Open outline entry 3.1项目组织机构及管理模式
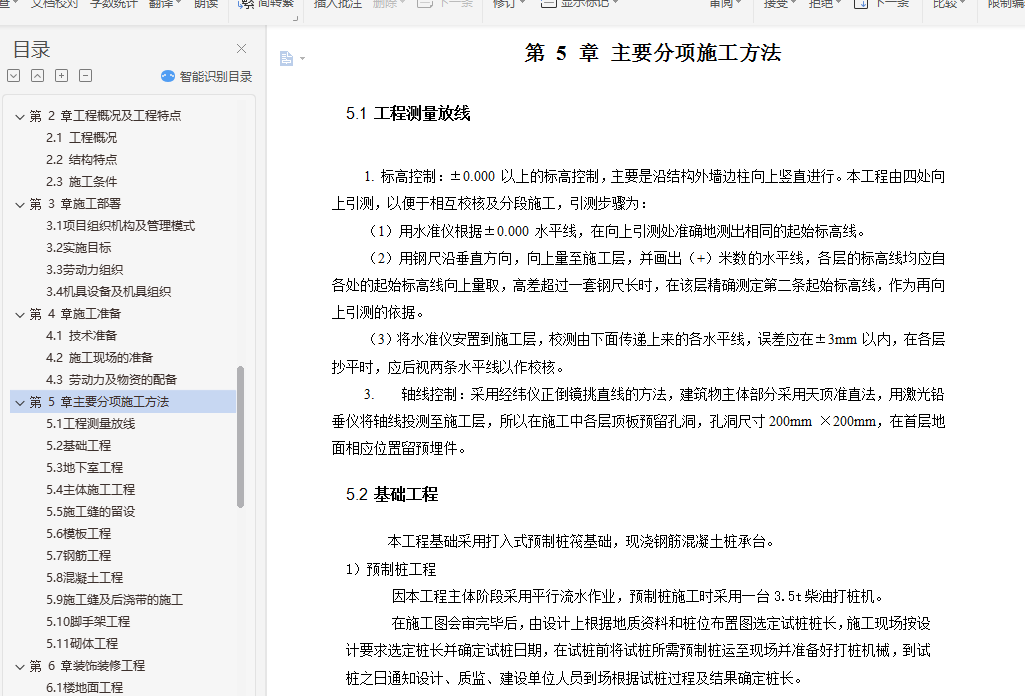Screen dimensions: 1025x696 (x=120, y=225)
